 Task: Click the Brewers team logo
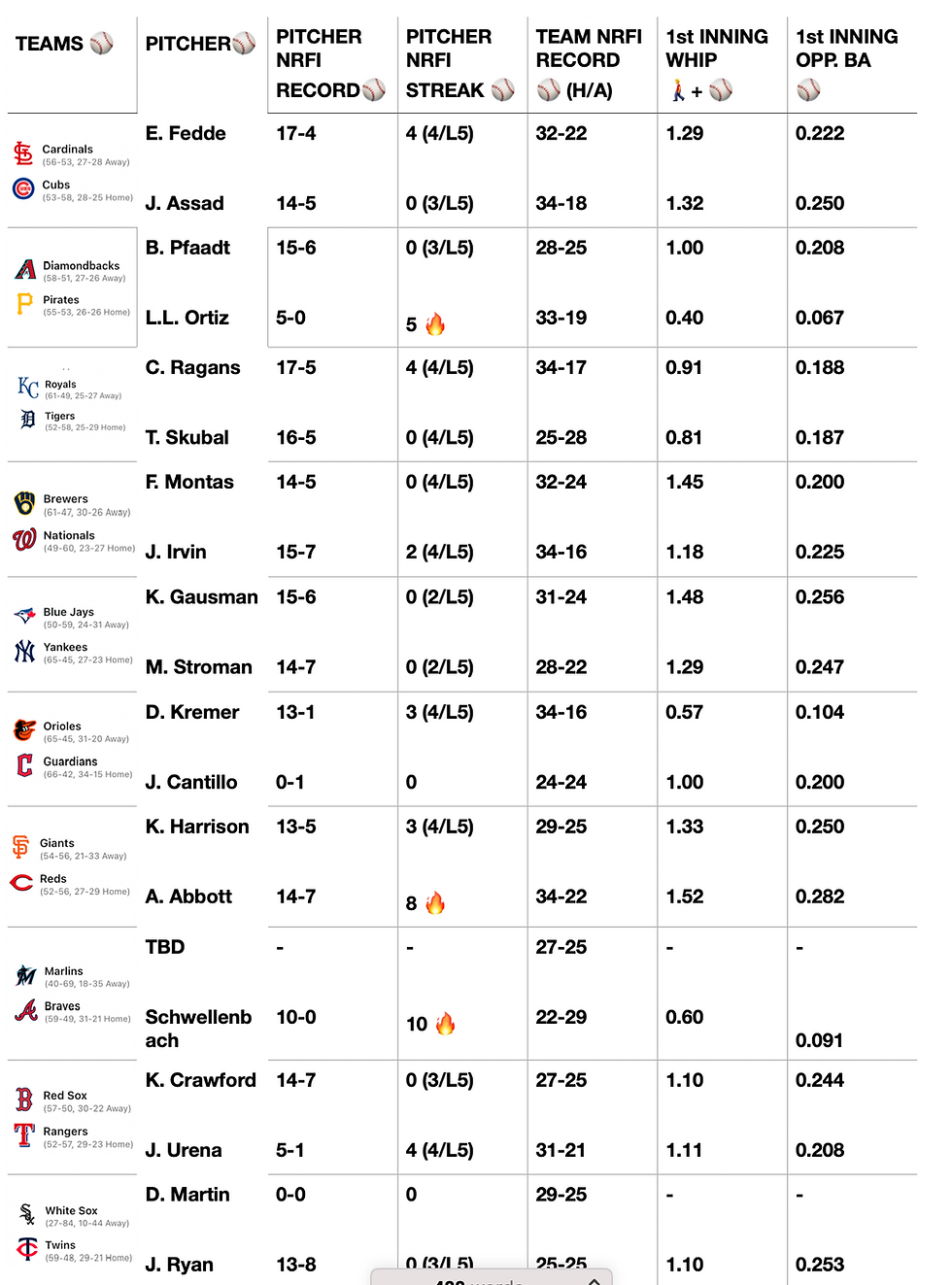pos(24,502)
